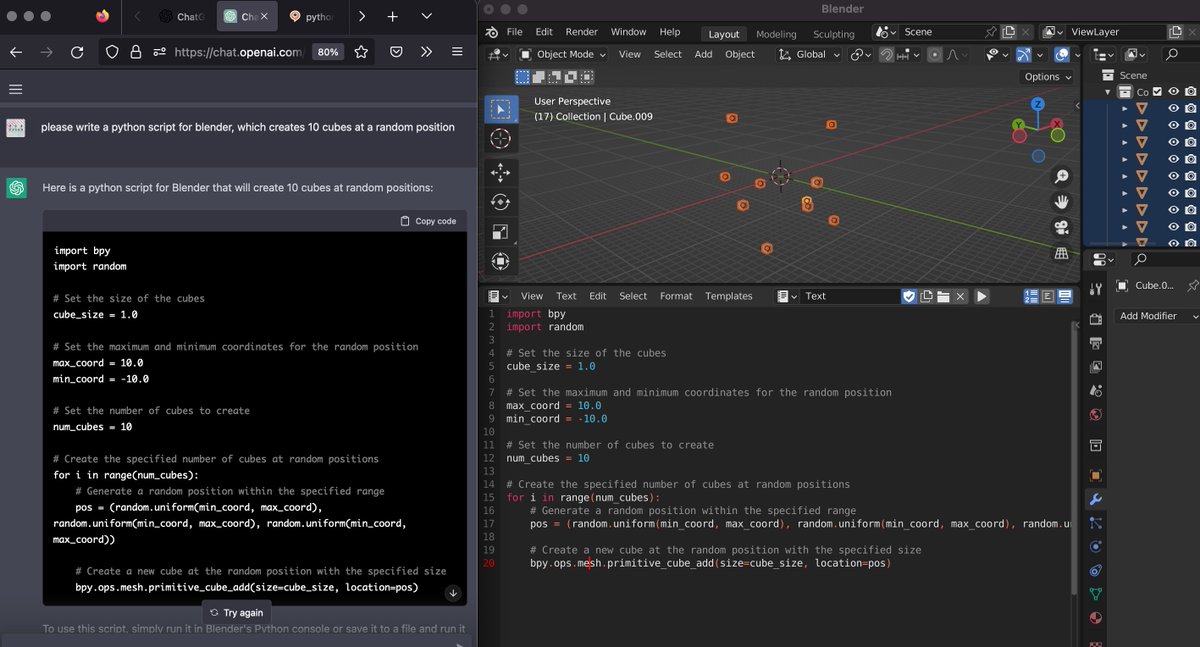Screen dimensions: 1200x647
Task: Create new text block in text editor
Action: 927,296
